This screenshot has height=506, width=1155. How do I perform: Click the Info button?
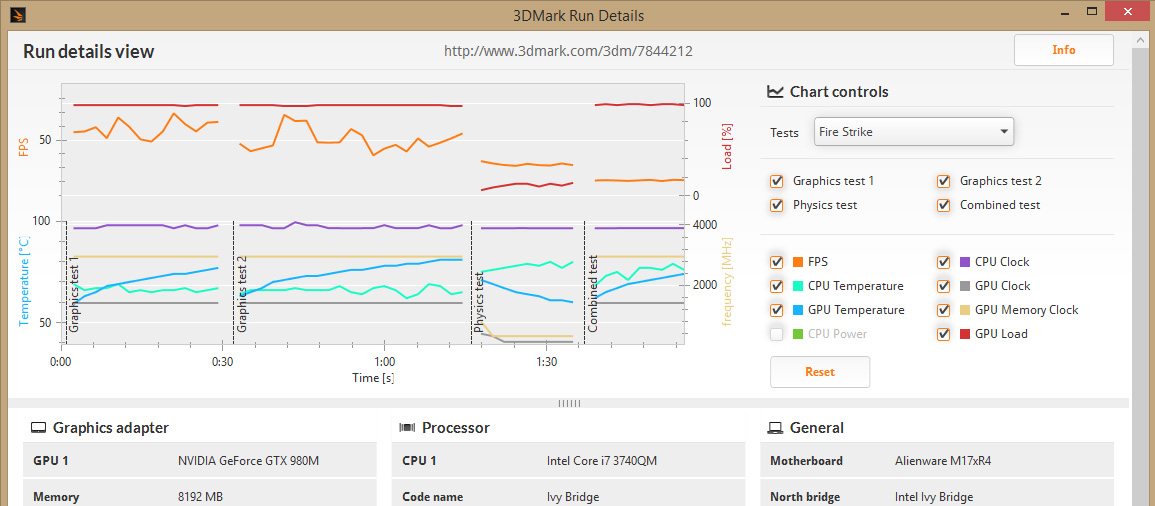tap(1064, 50)
